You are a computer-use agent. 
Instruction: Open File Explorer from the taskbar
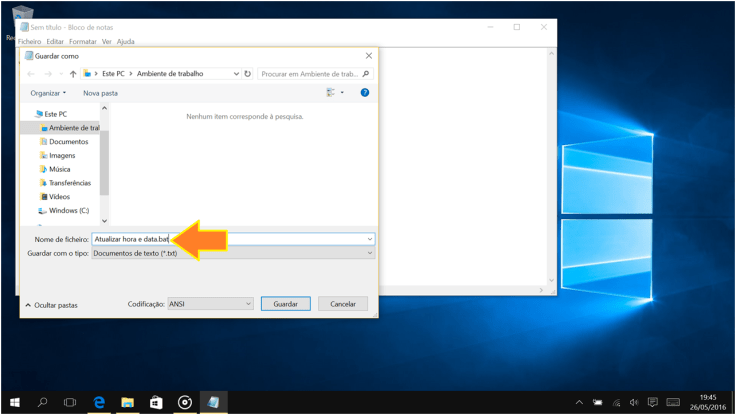pyautogui.click(x=128, y=402)
